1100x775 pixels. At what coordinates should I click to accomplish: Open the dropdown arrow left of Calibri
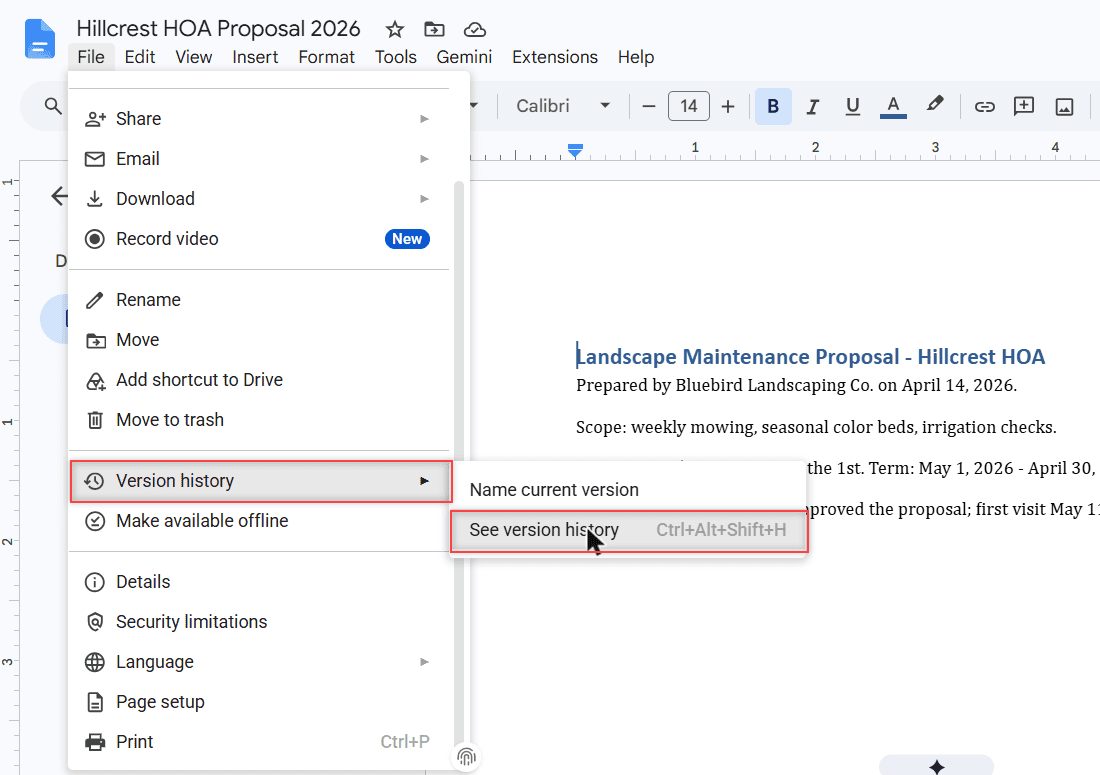click(474, 106)
